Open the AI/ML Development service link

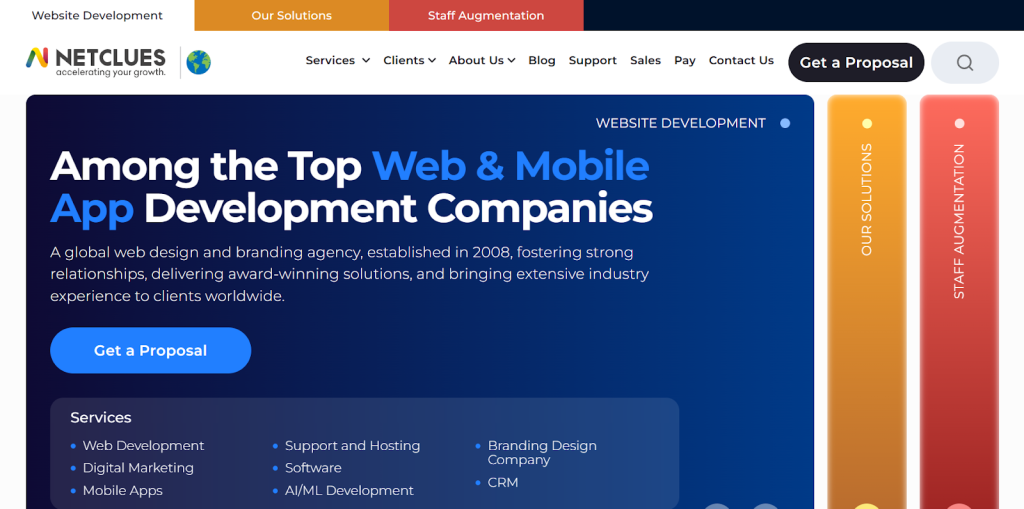[349, 490]
